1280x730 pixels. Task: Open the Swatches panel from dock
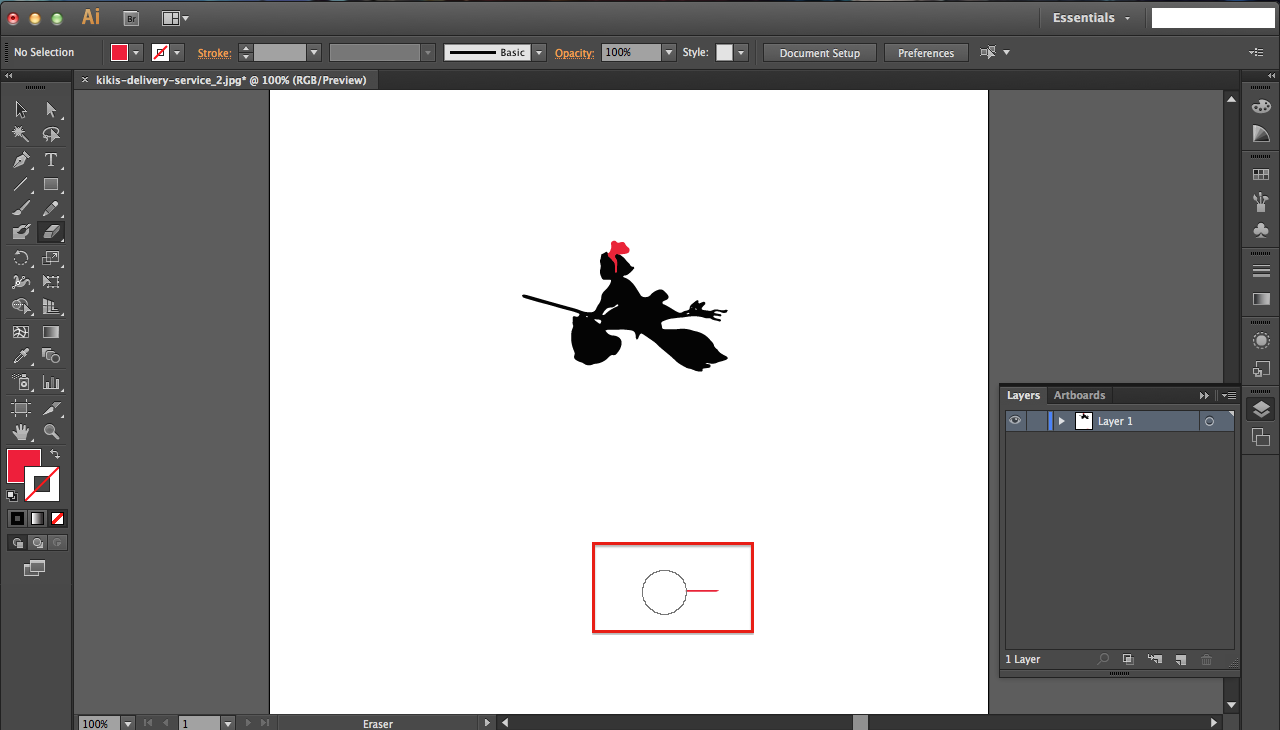[1261, 174]
